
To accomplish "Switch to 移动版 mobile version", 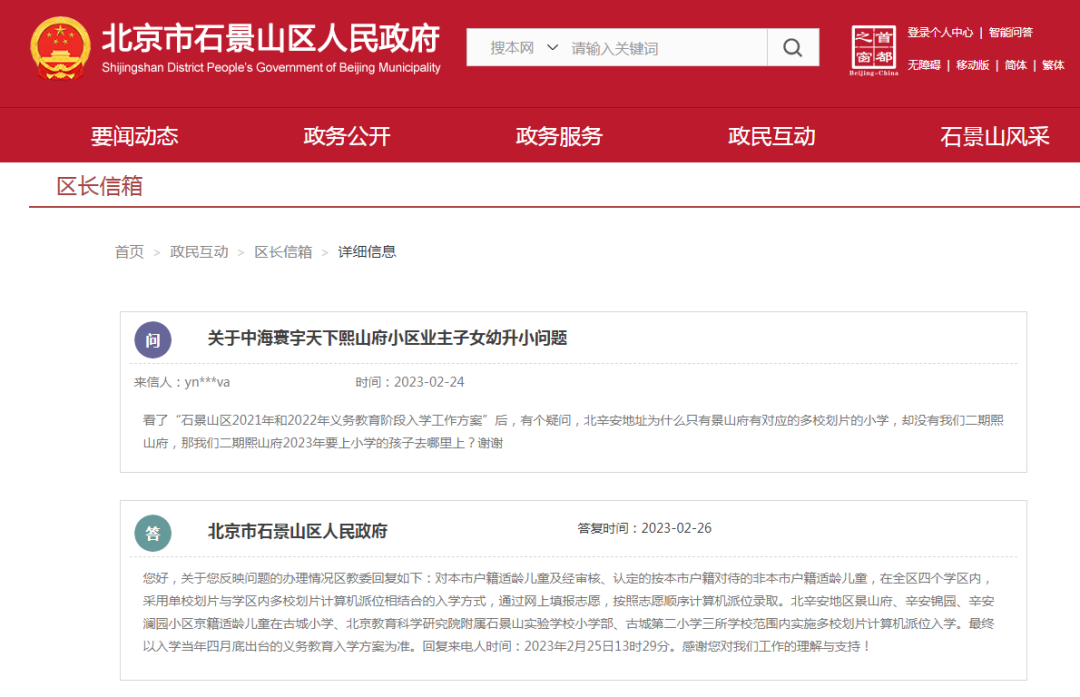I will tap(973, 65).
